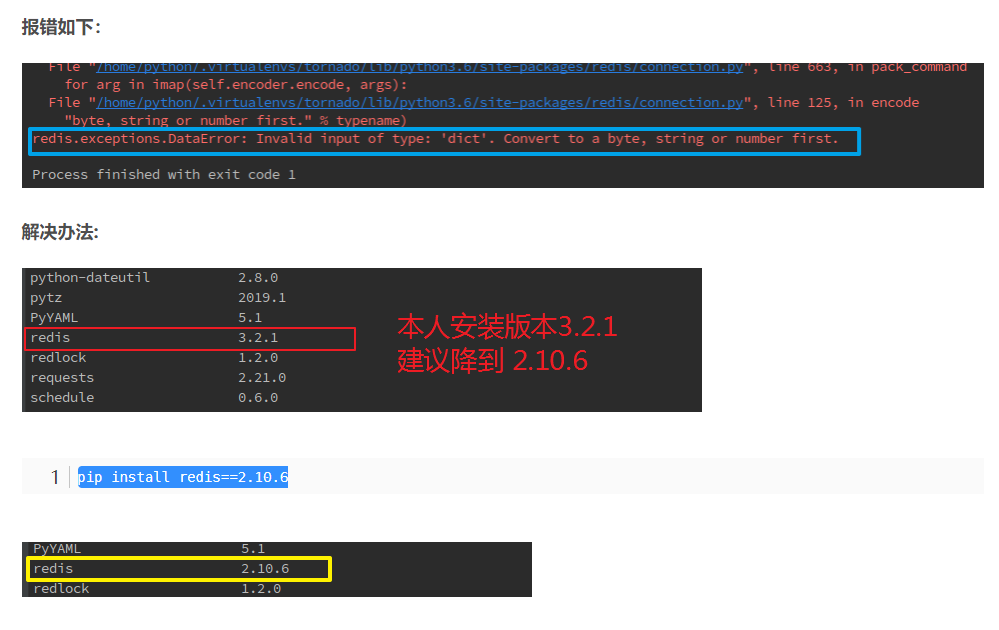Click the '3.2.1' version value in the list
This screenshot has width=999, height=630.
pos(258,338)
